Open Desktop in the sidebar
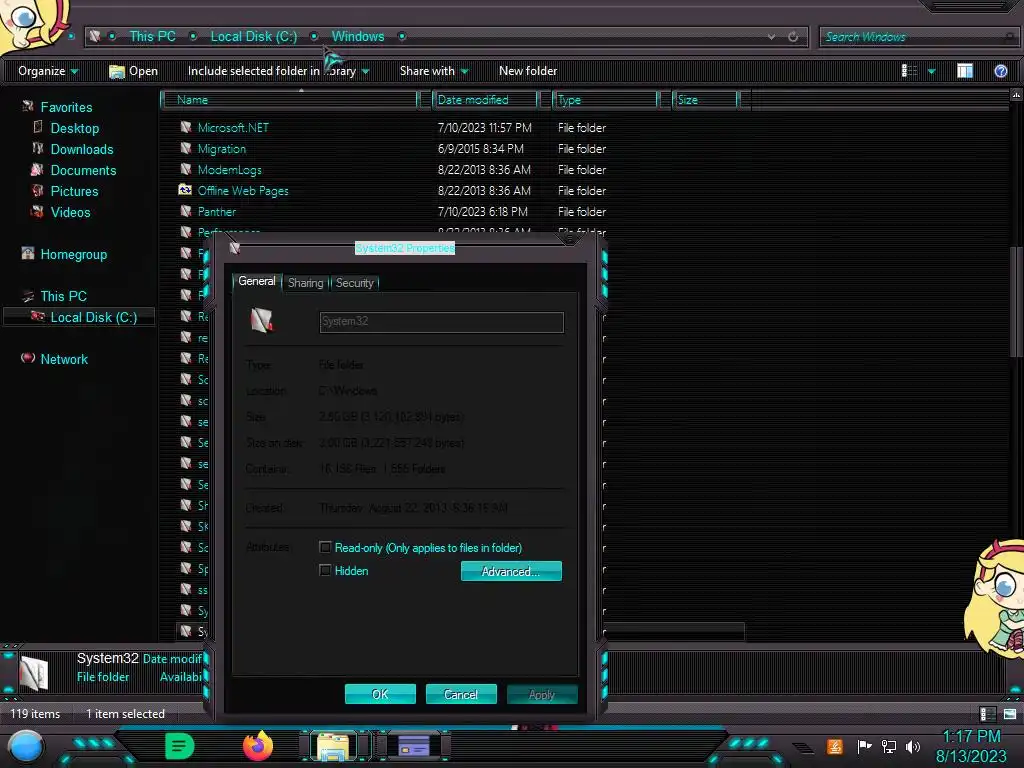This screenshot has width=1024, height=768. point(75,128)
